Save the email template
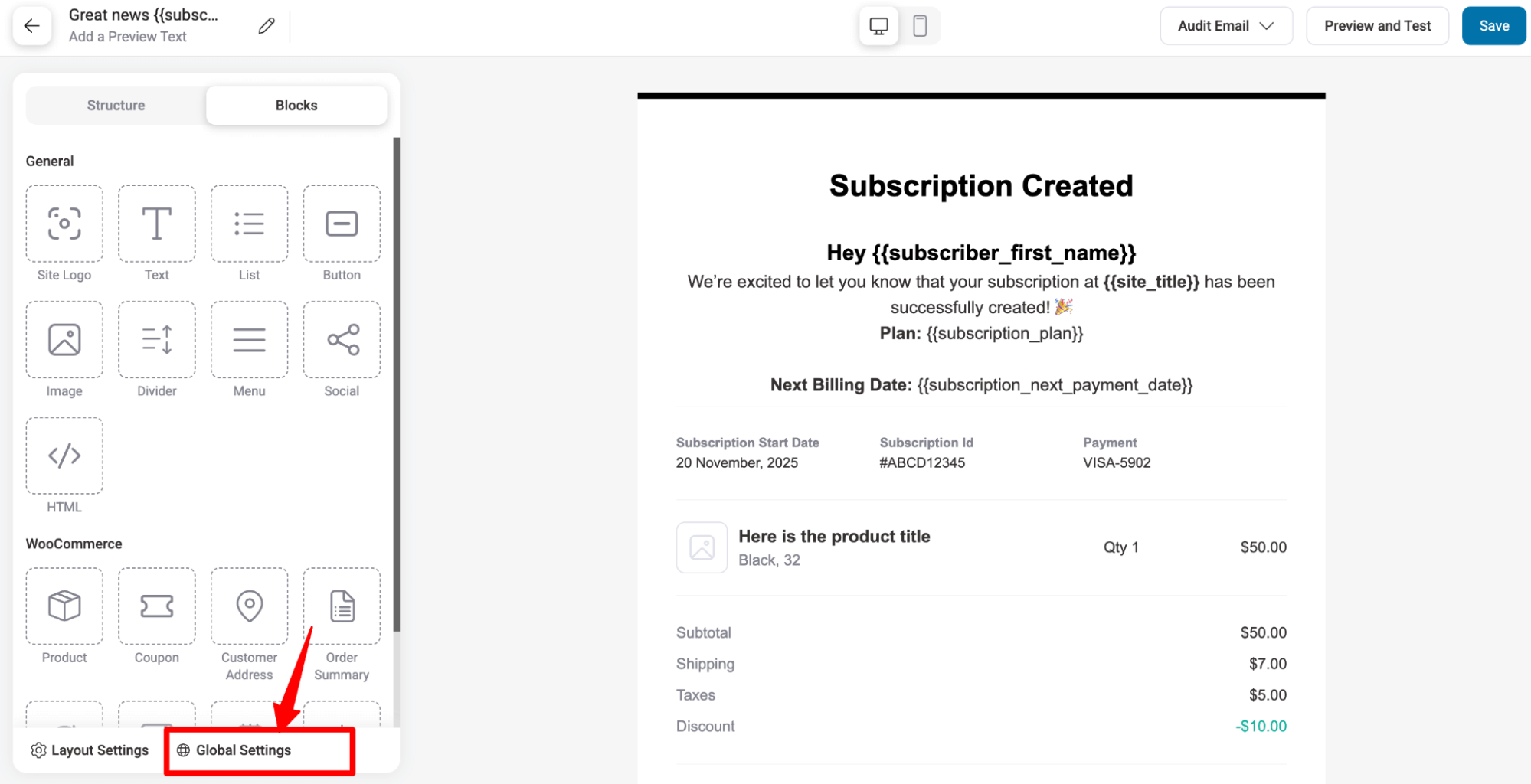 (x=1492, y=25)
